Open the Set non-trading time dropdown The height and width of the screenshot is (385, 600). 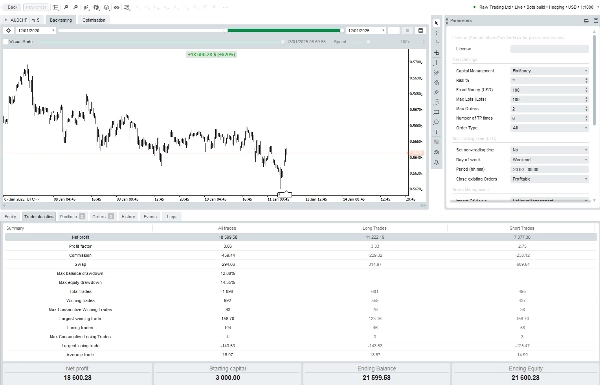pyautogui.click(x=549, y=150)
